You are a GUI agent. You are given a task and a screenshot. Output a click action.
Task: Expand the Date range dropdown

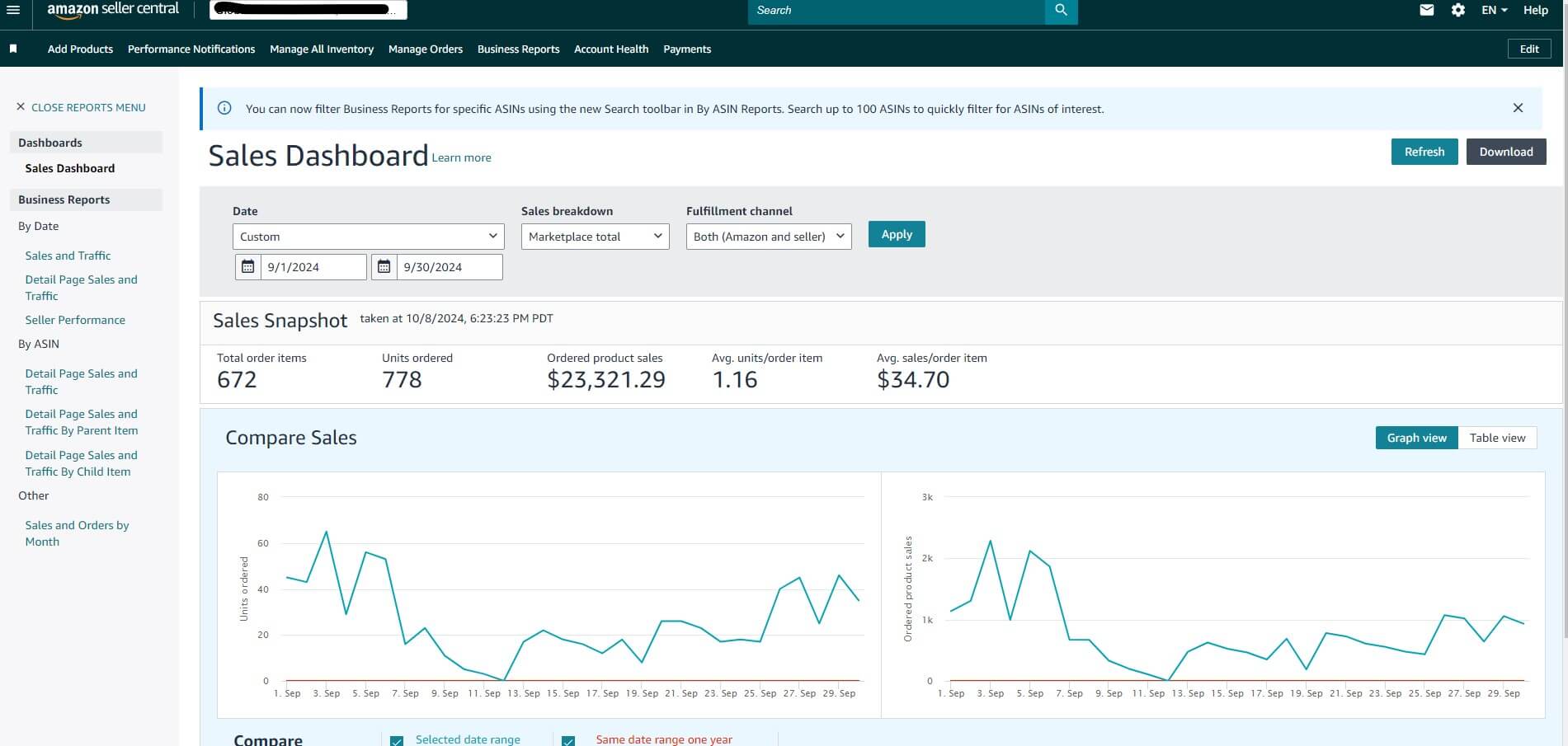pos(368,237)
